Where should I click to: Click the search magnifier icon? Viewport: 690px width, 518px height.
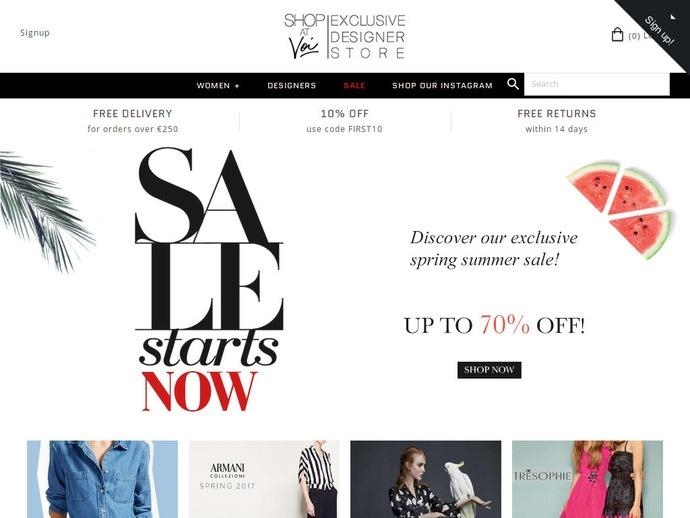513,84
